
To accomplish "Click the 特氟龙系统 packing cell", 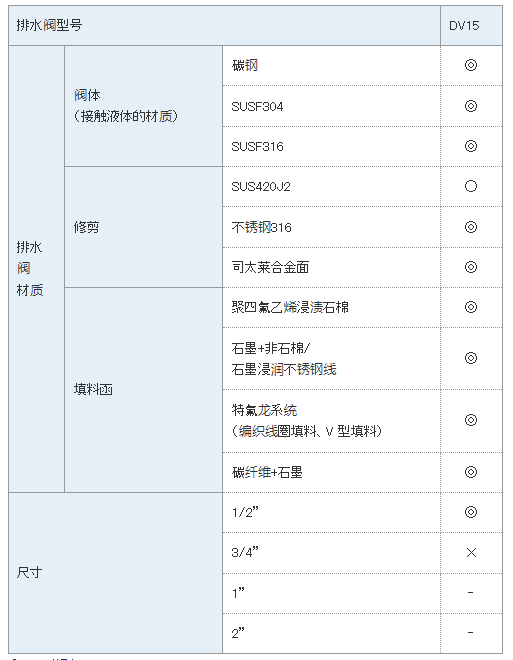I will 332,420.
